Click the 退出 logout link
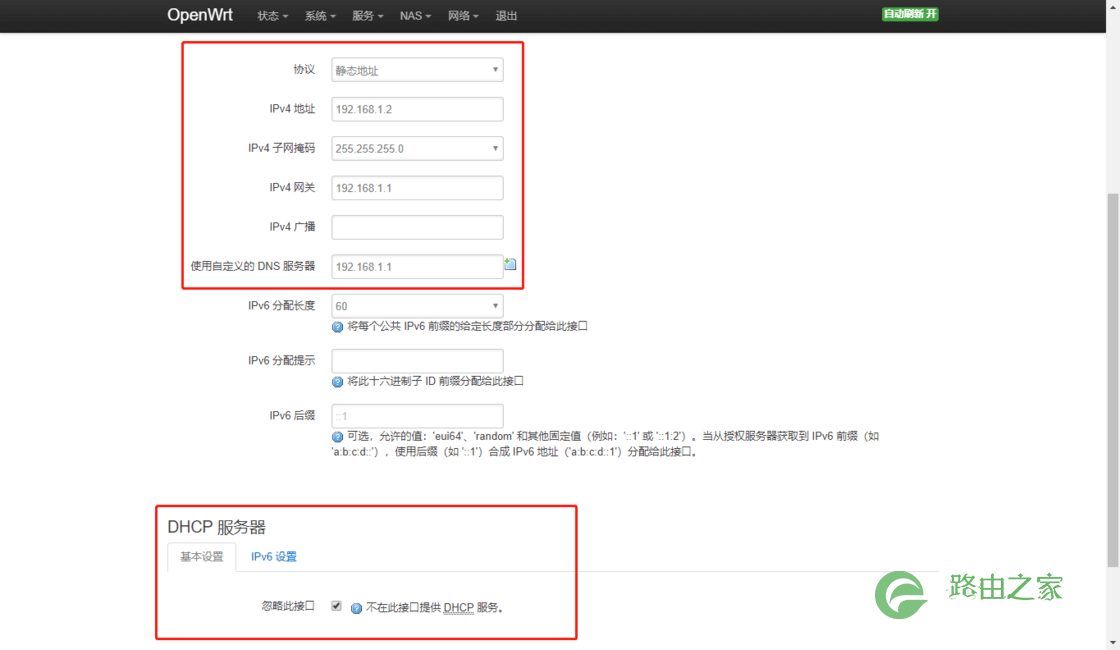The width and height of the screenshot is (1120, 650). [506, 16]
